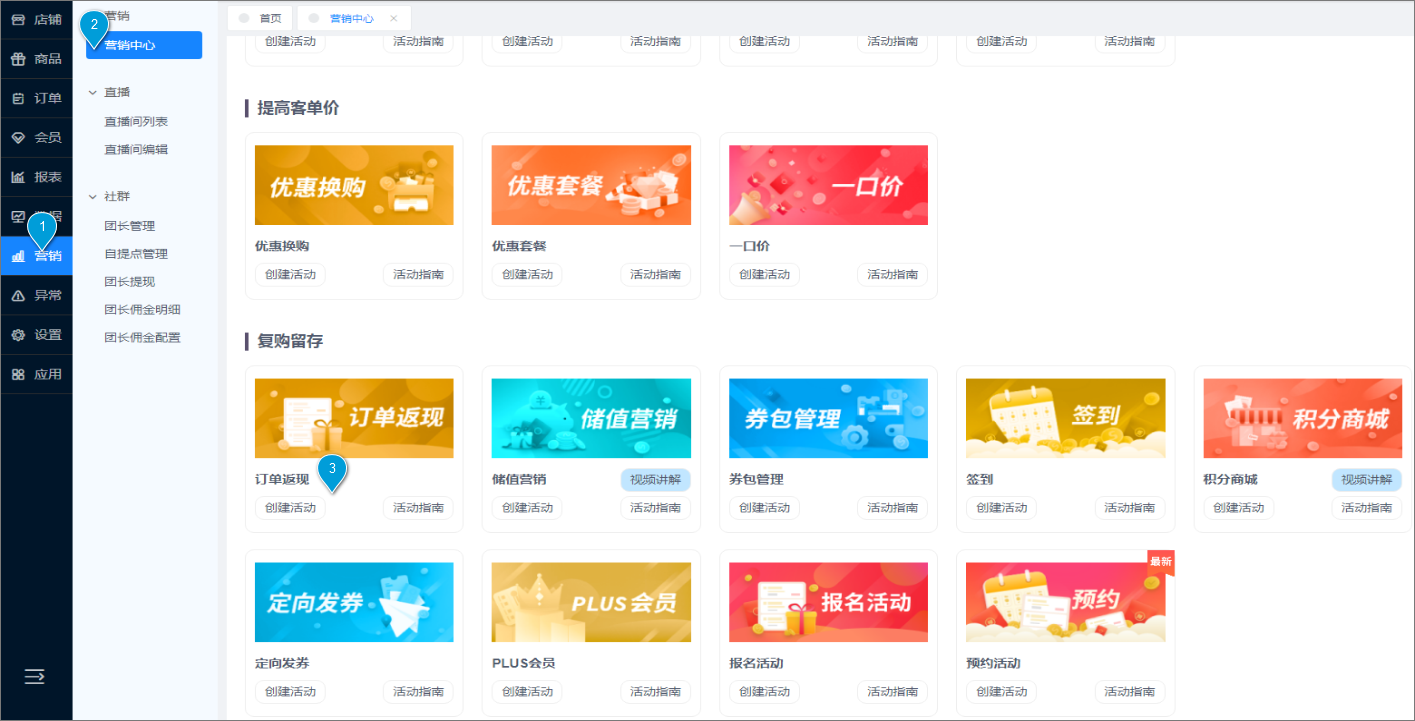Click the 优惠换购 banner image
Screen dimensions: 1415x721
coord(354,185)
